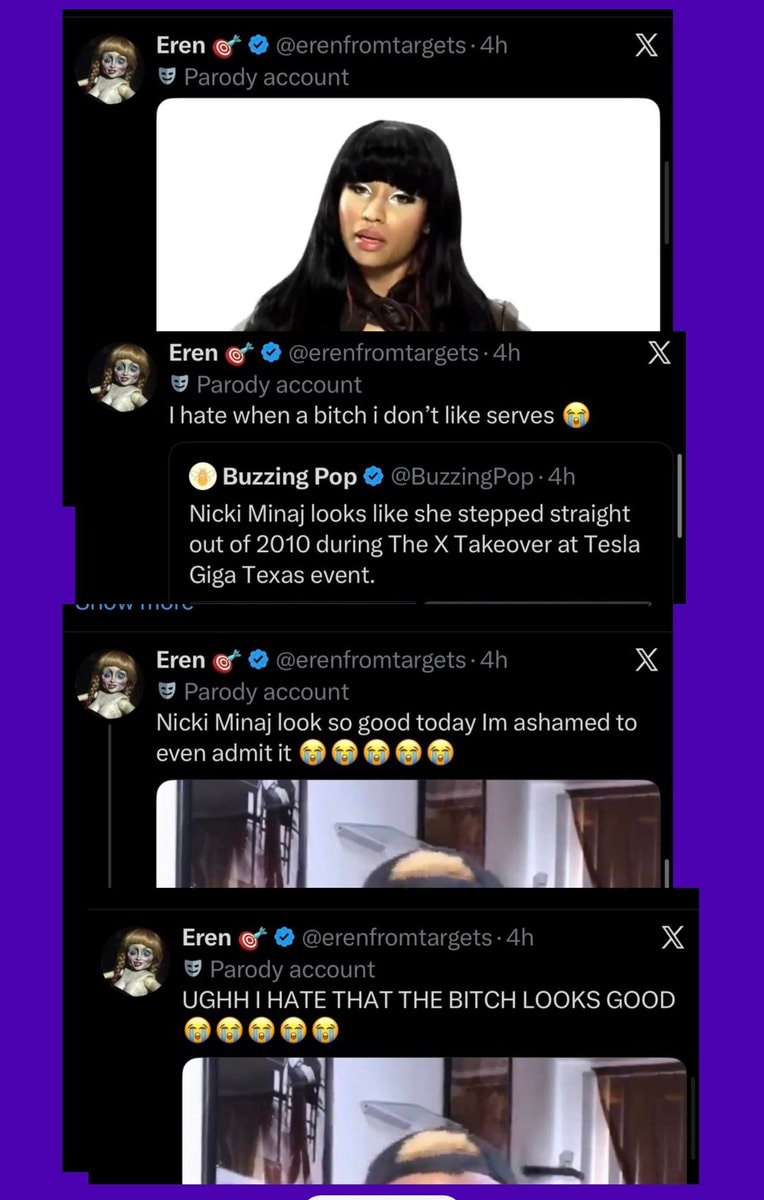This screenshot has height=1200, width=764.
Task: Open Eren's doll avatar on the "I hate when" tweet
Action: [x=122, y=377]
